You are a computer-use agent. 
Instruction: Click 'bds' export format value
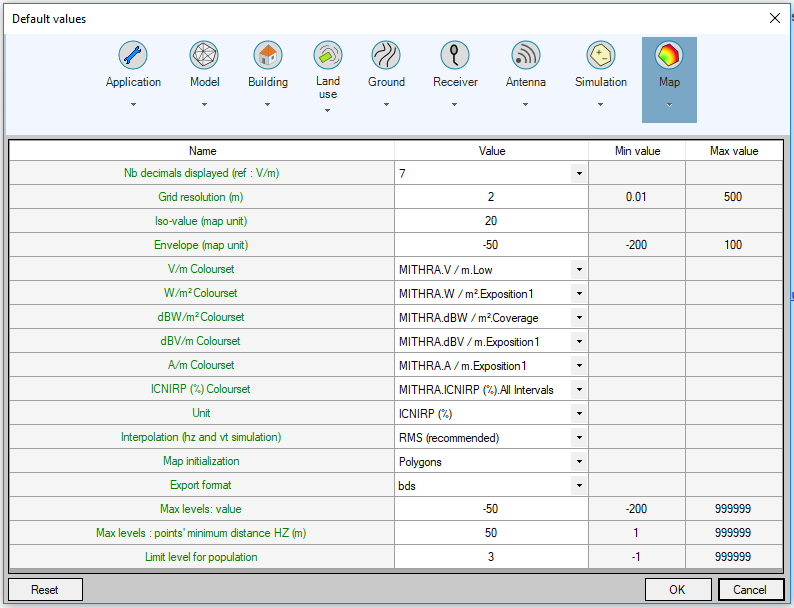click(407, 486)
